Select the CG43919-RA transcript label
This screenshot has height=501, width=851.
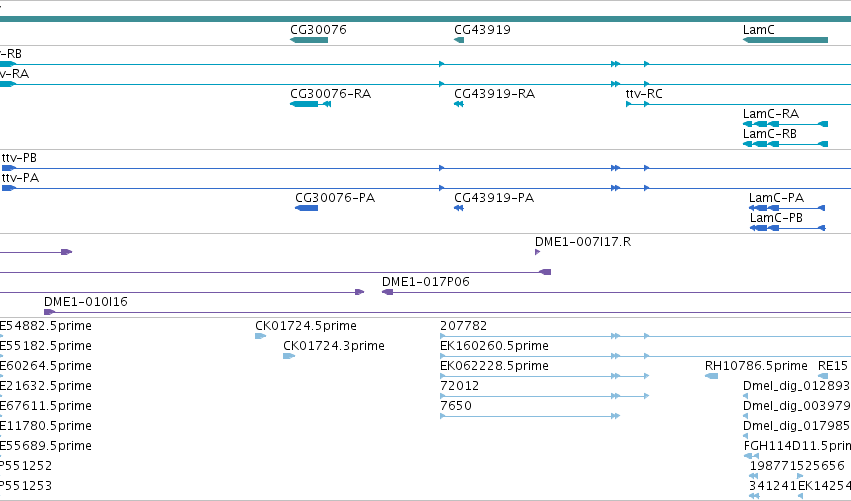click(494, 94)
